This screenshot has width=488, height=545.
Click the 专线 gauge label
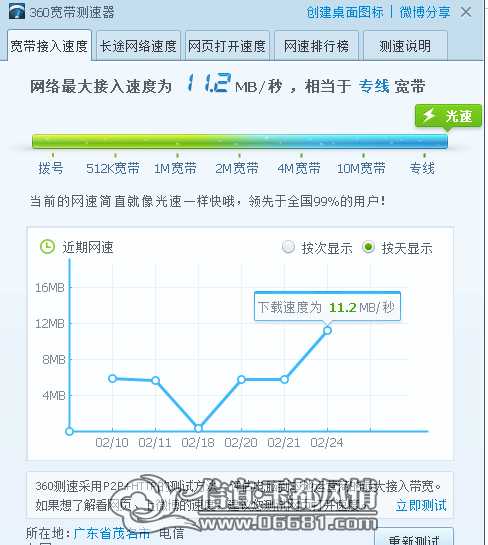tap(422, 169)
